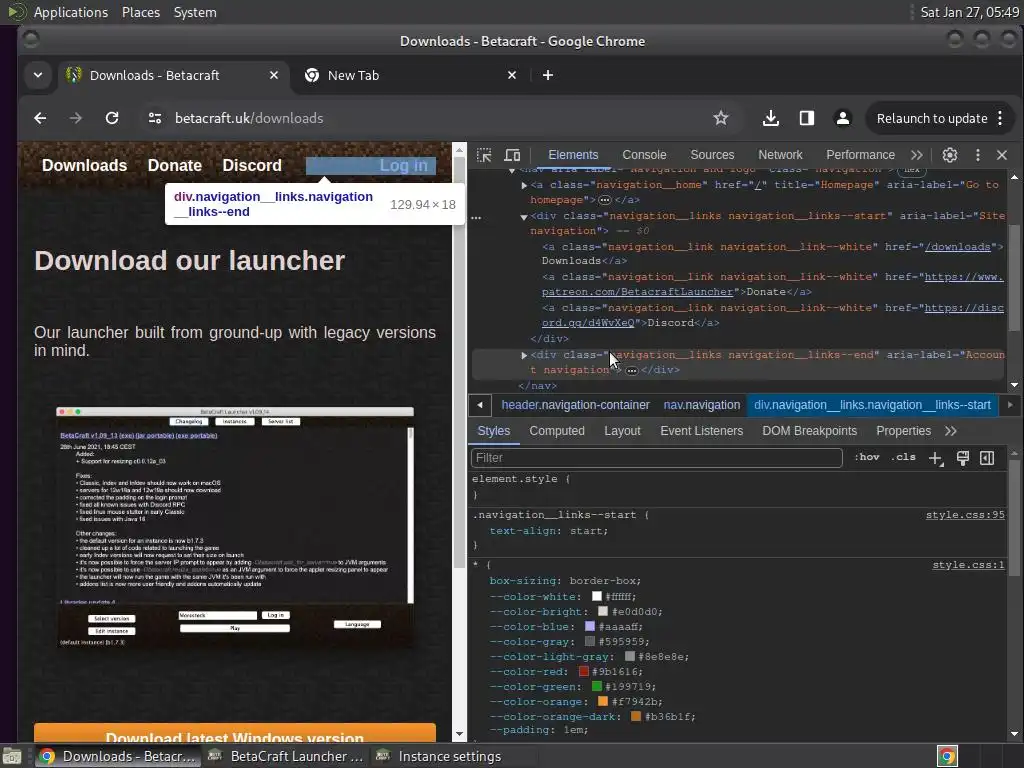Open DOM Breakpoints tab
Viewport: 1024px width, 768px height.
[x=809, y=431]
